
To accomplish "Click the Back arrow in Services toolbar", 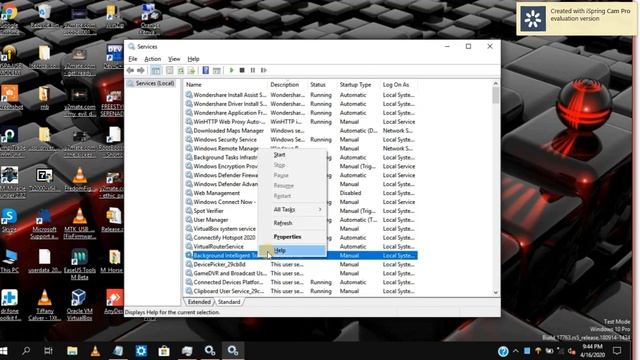I will pos(130,70).
